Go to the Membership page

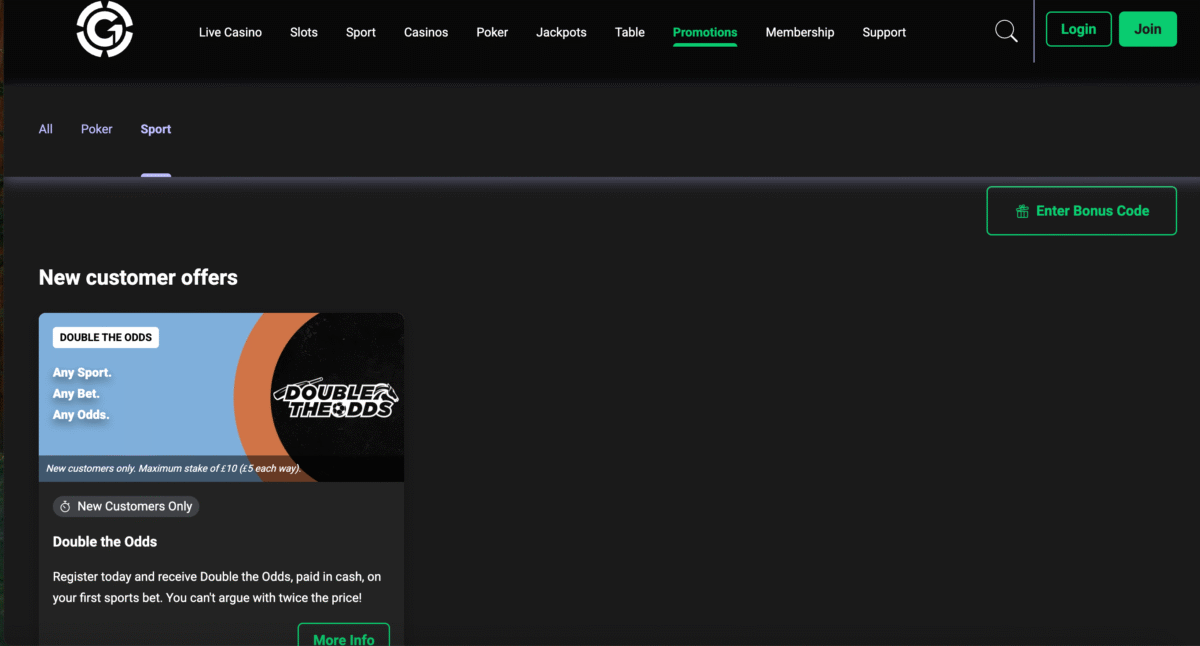coord(799,32)
